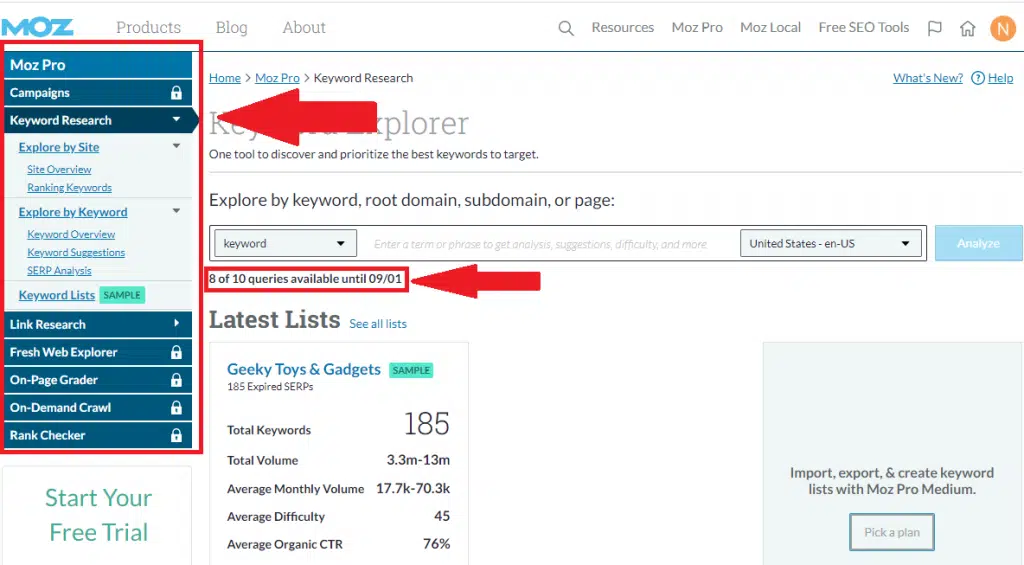1024x565 pixels.
Task: Click the Pick a plan button
Action: tap(891, 532)
